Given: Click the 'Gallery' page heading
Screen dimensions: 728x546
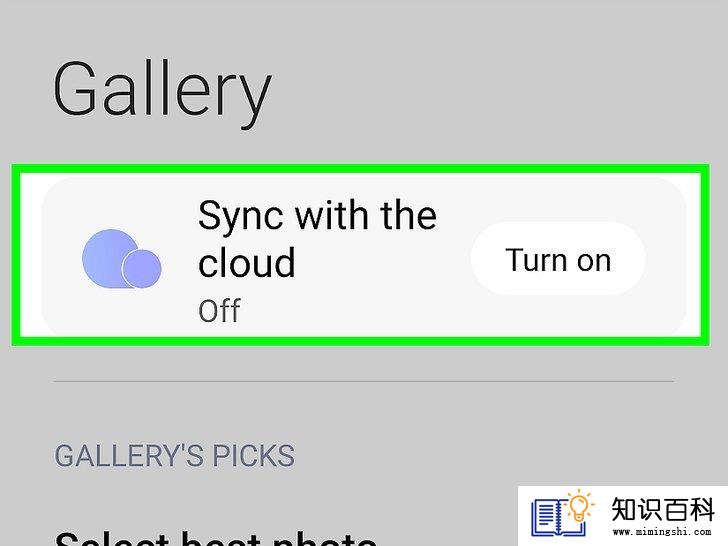Looking at the screenshot, I should click(162, 92).
